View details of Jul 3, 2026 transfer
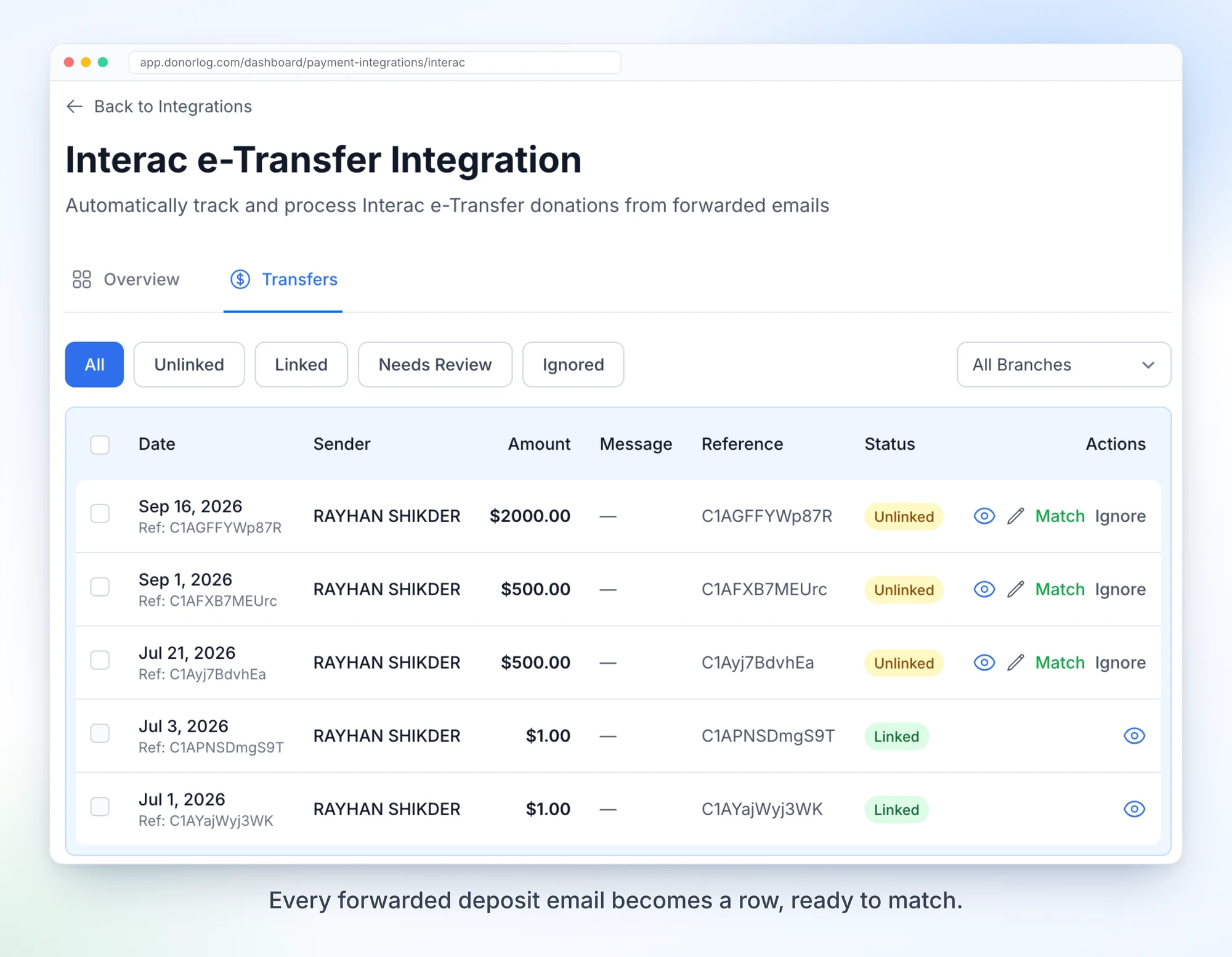 [x=1134, y=736]
